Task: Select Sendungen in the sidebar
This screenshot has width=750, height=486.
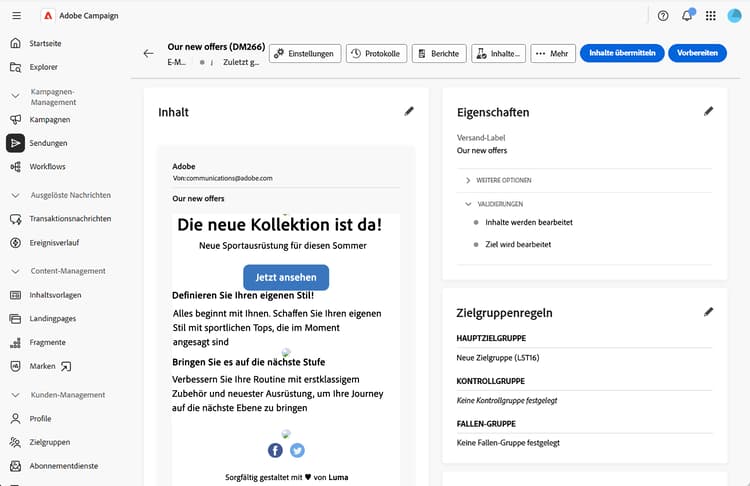Action: click(x=48, y=143)
